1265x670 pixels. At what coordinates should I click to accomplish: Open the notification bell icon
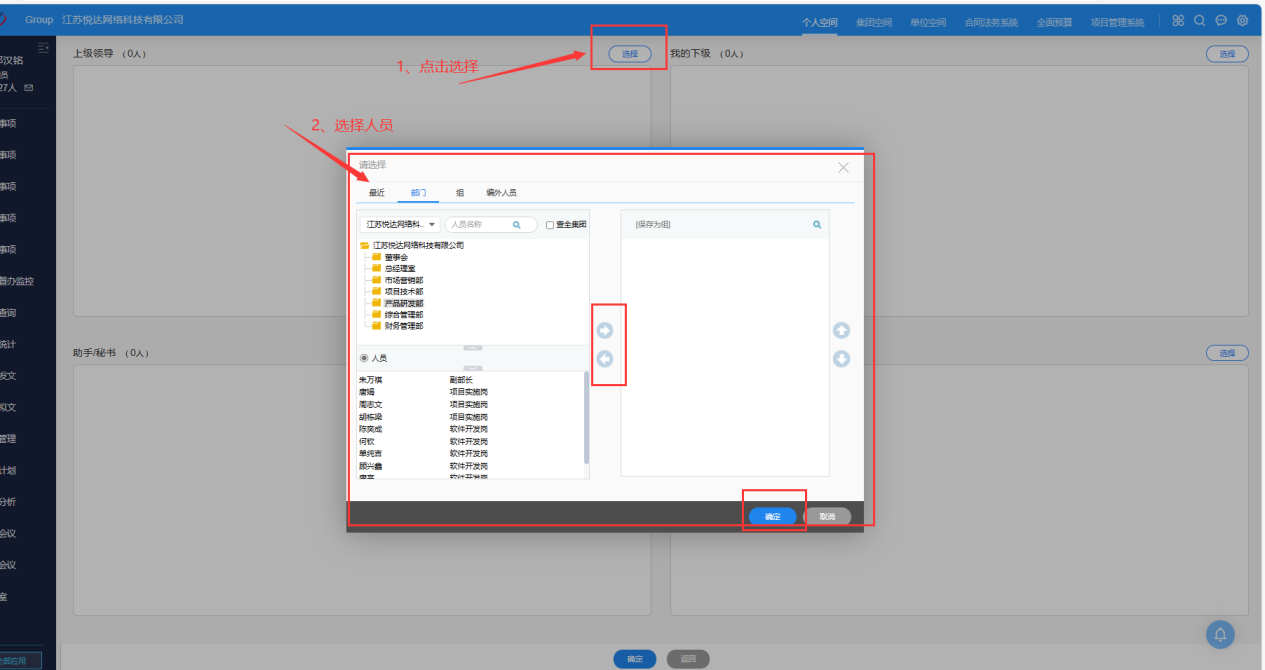[1220, 634]
